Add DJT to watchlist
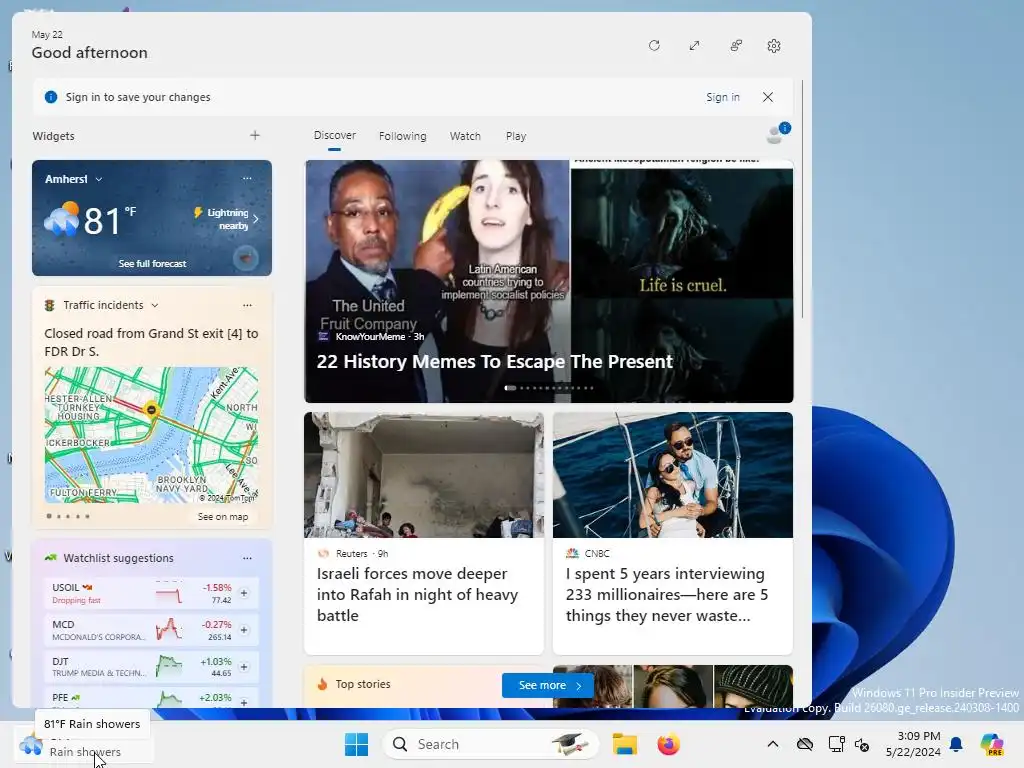Viewport: 1024px width, 768px height. coord(244,667)
